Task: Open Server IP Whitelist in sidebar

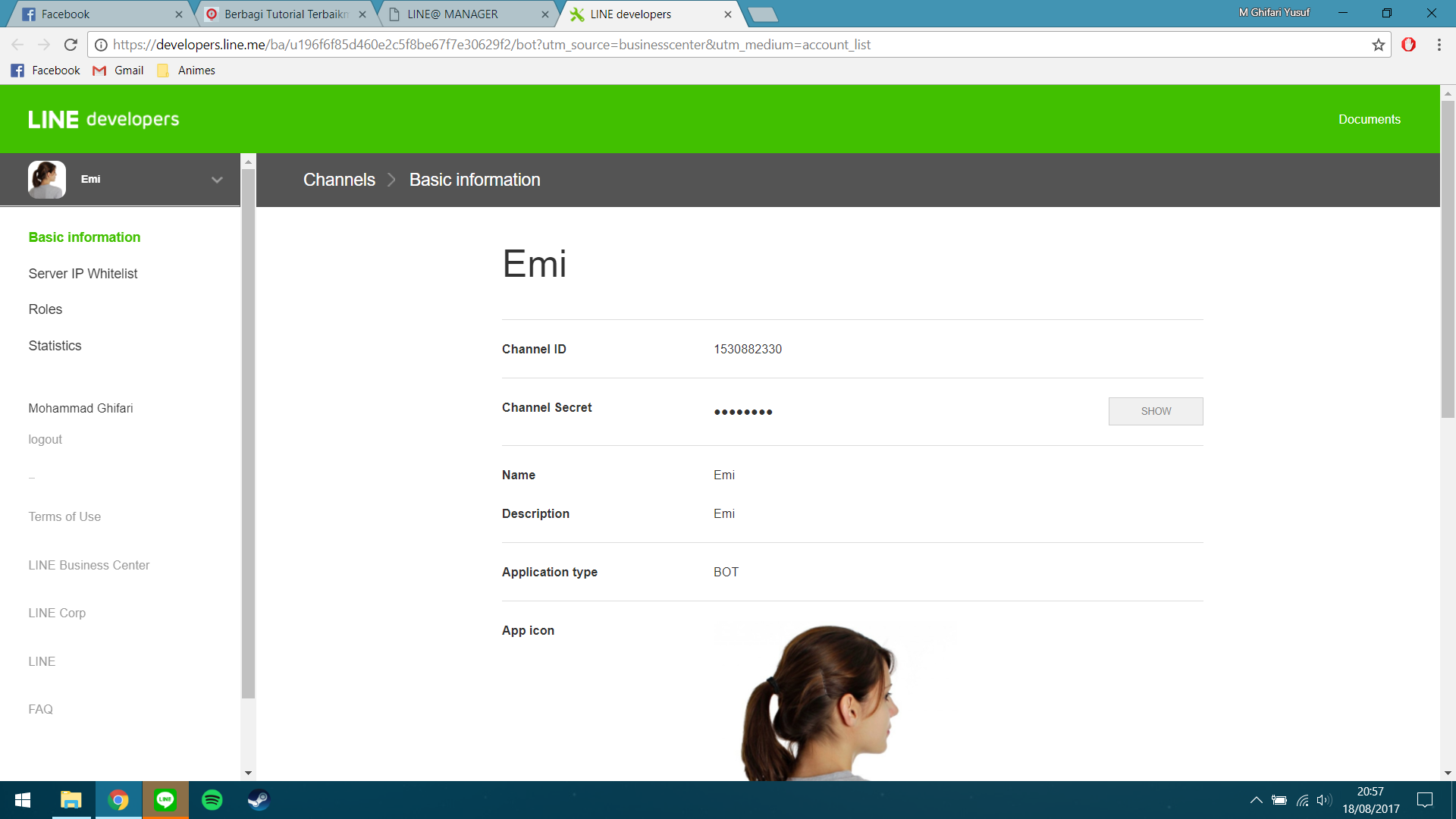Action: coord(83,274)
